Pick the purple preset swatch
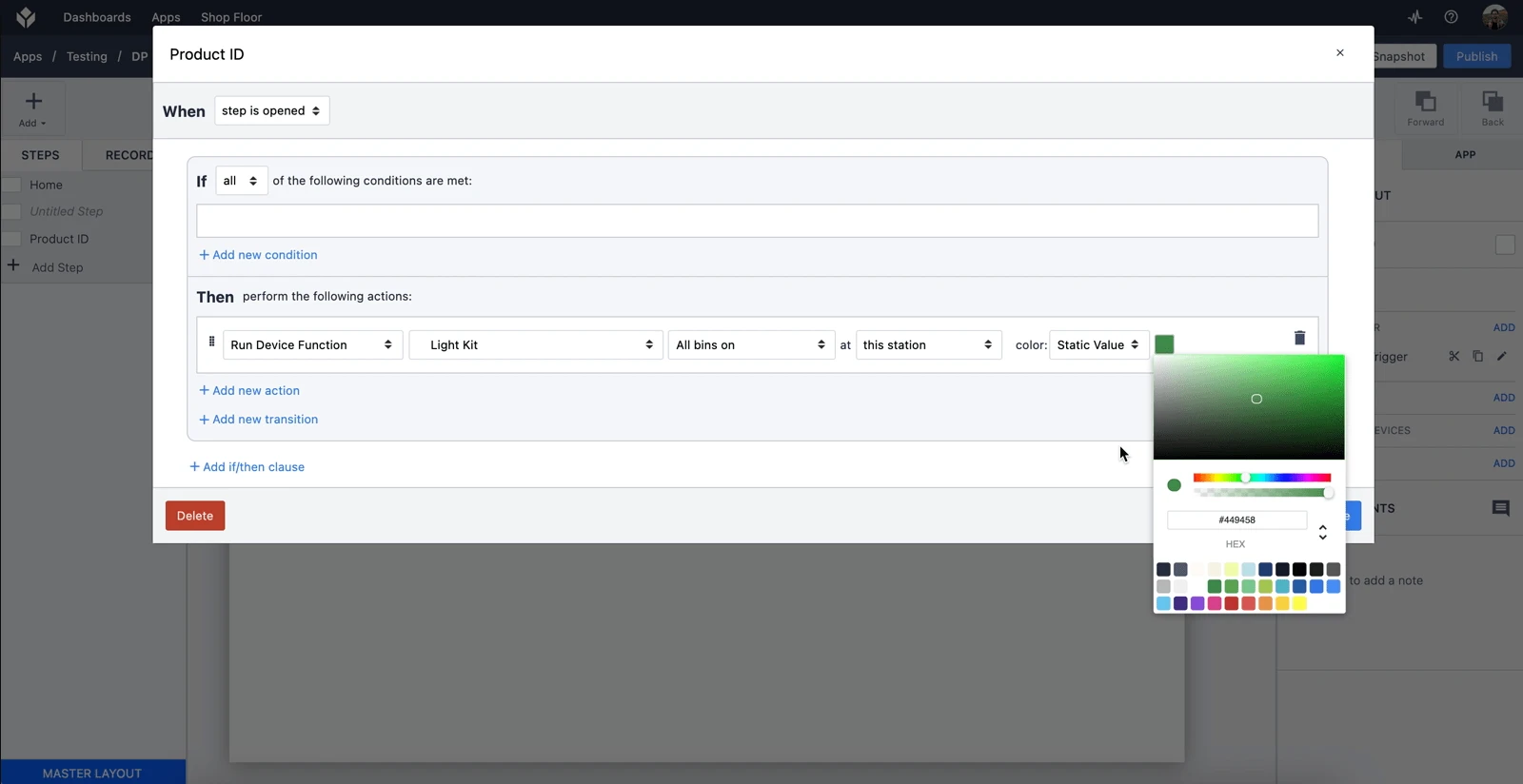 [1197, 603]
